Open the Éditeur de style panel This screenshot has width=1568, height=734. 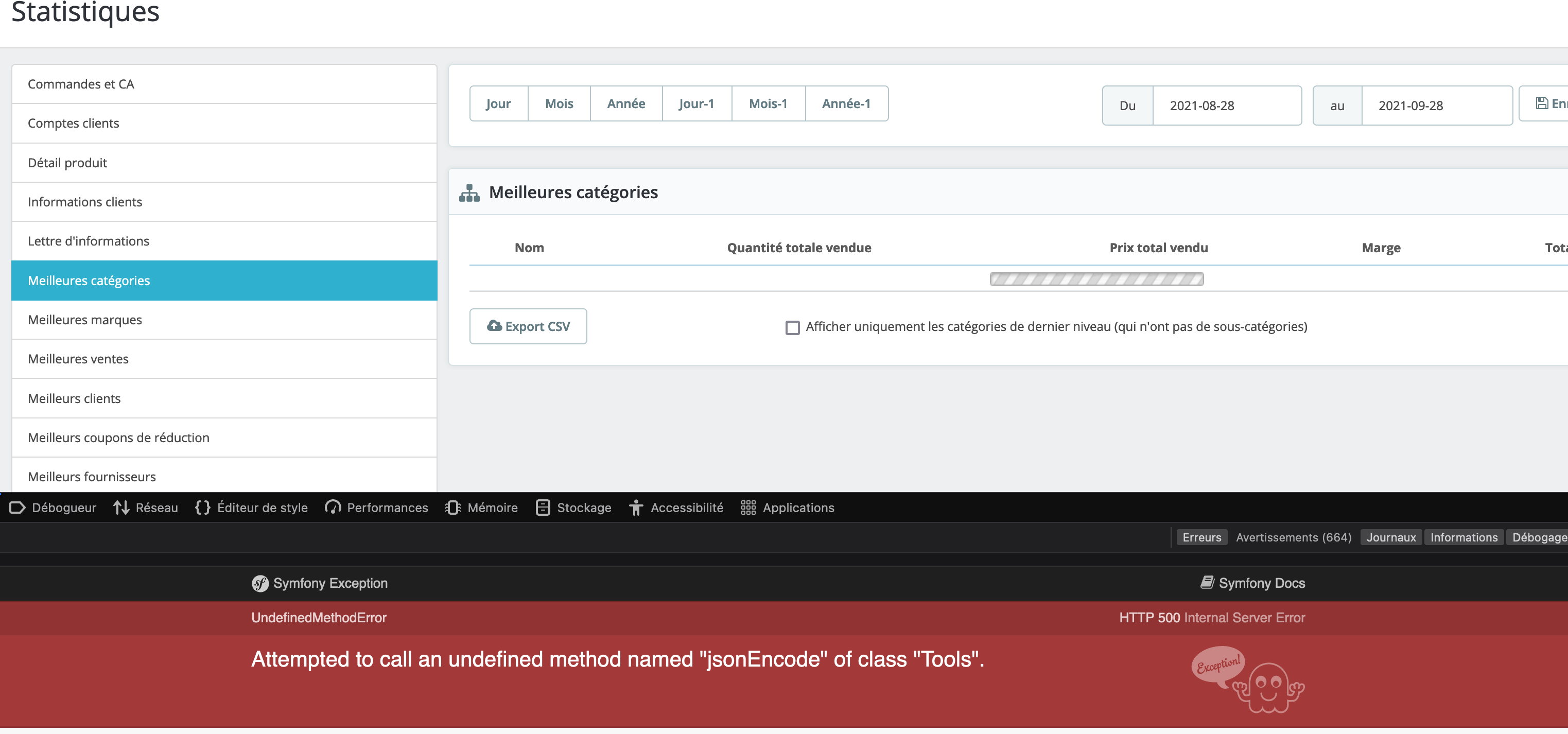point(251,508)
